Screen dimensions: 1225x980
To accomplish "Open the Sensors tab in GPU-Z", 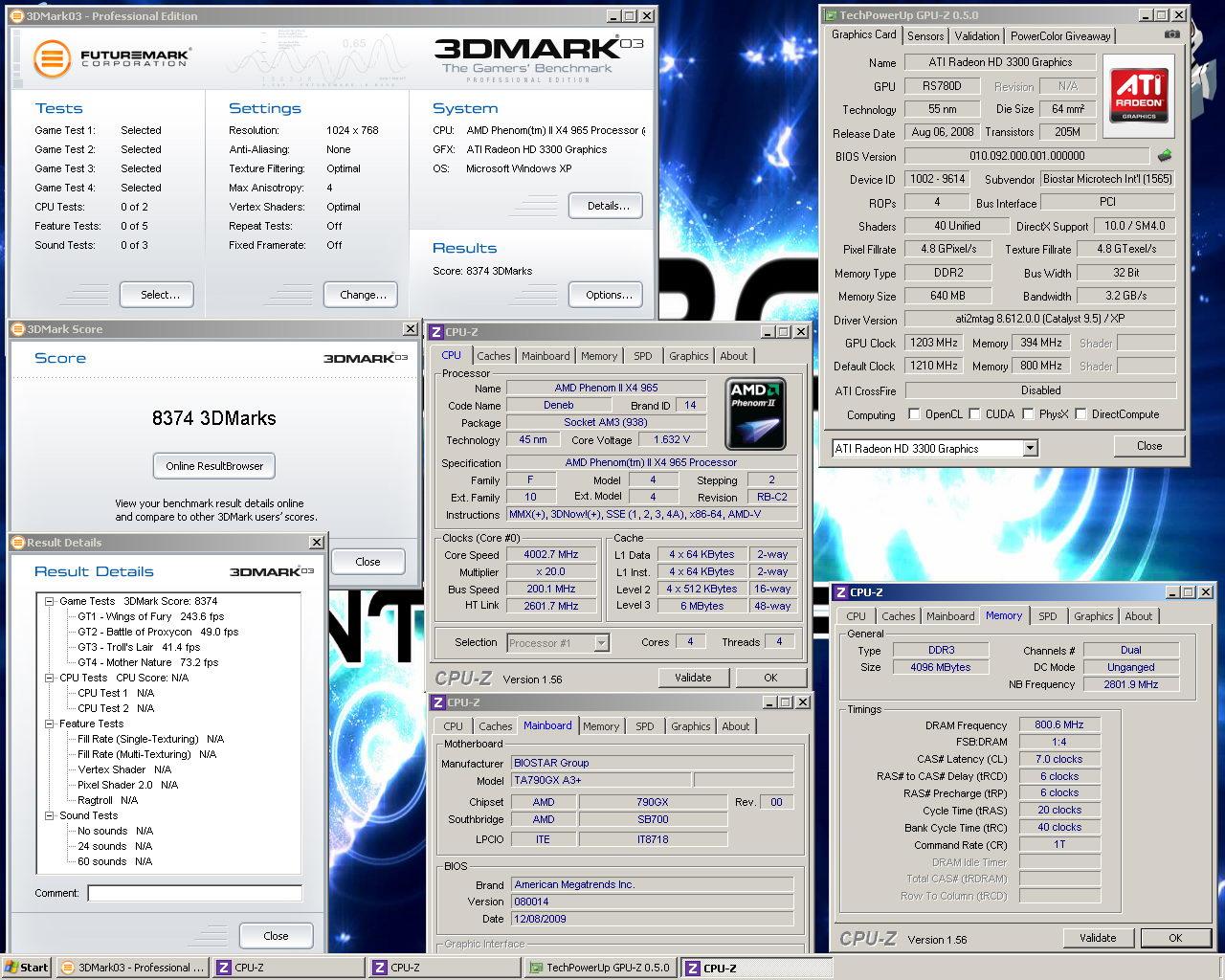I will click(925, 36).
